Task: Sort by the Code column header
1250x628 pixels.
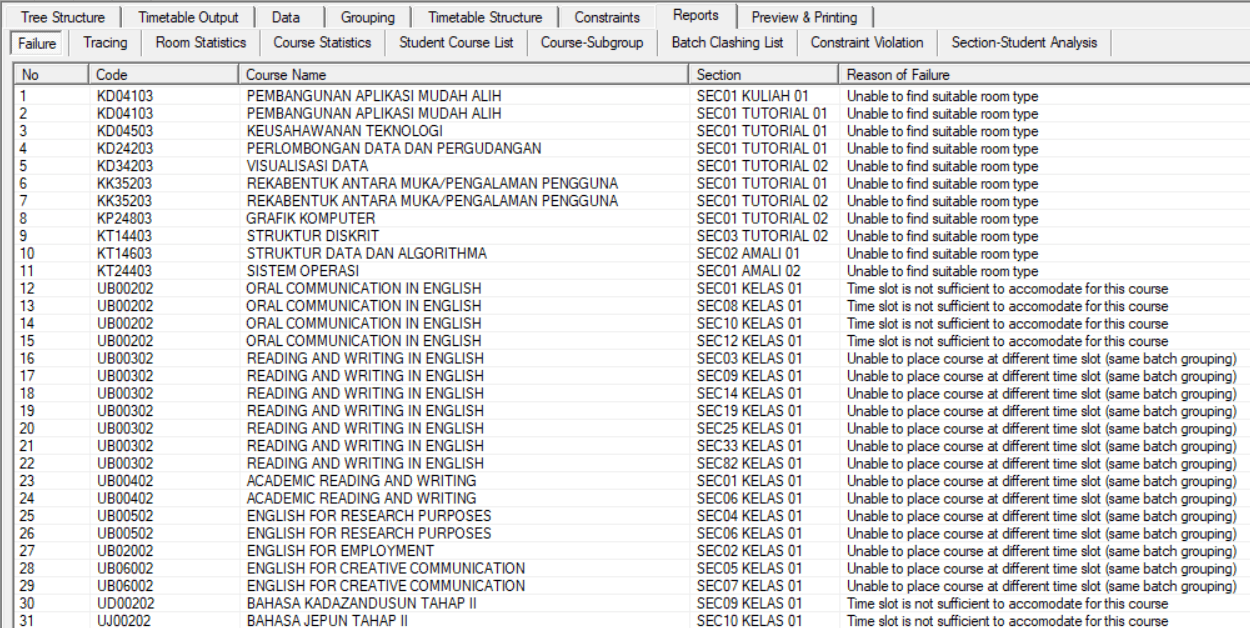Action: coord(164,75)
